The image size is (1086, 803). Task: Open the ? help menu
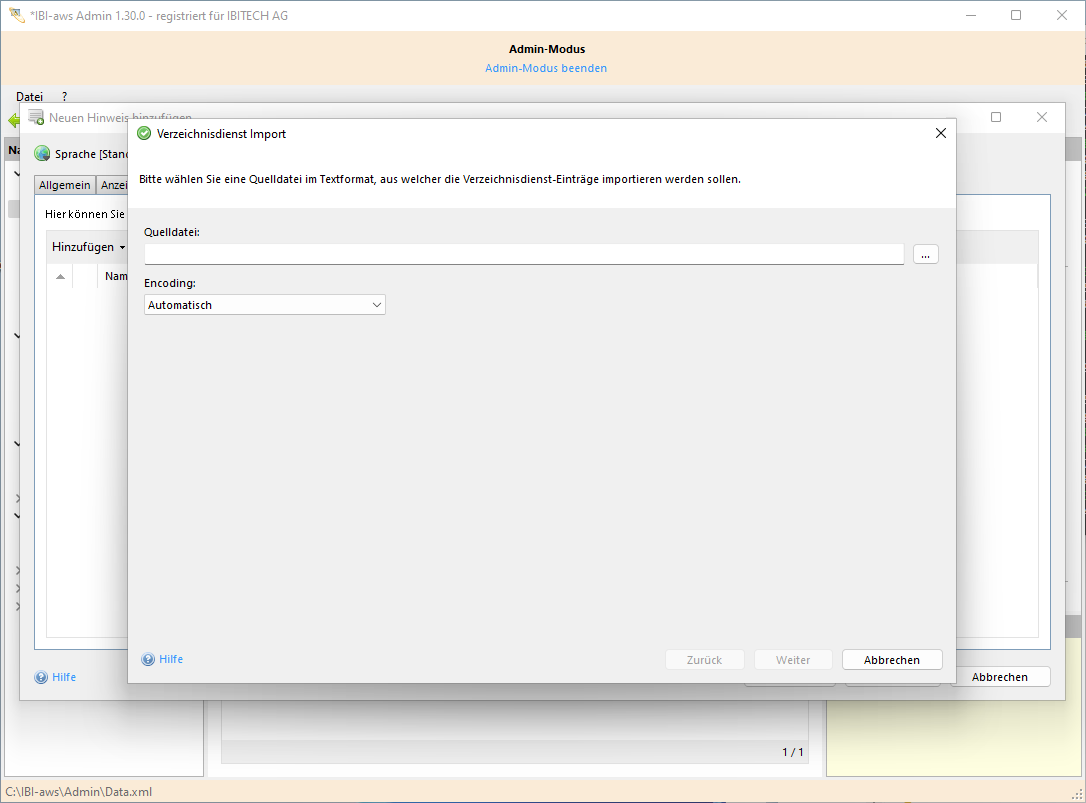pyautogui.click(x=64, y=96)
